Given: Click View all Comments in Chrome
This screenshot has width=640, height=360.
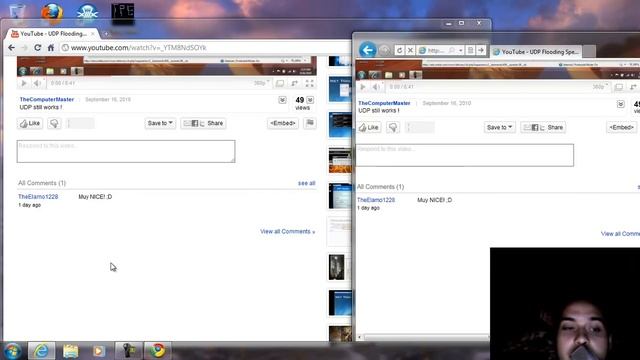Looking at the screenshot, I should (288, 231).
